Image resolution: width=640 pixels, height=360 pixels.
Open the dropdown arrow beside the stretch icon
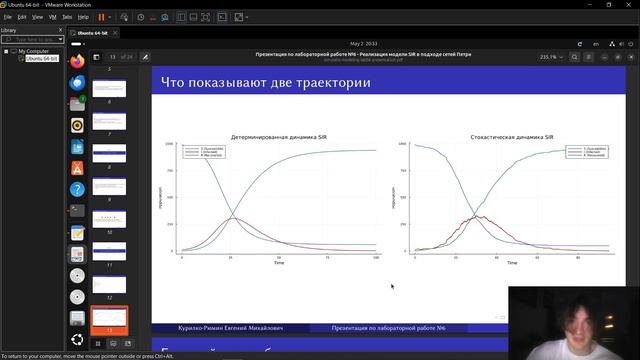tap(247, 17)
